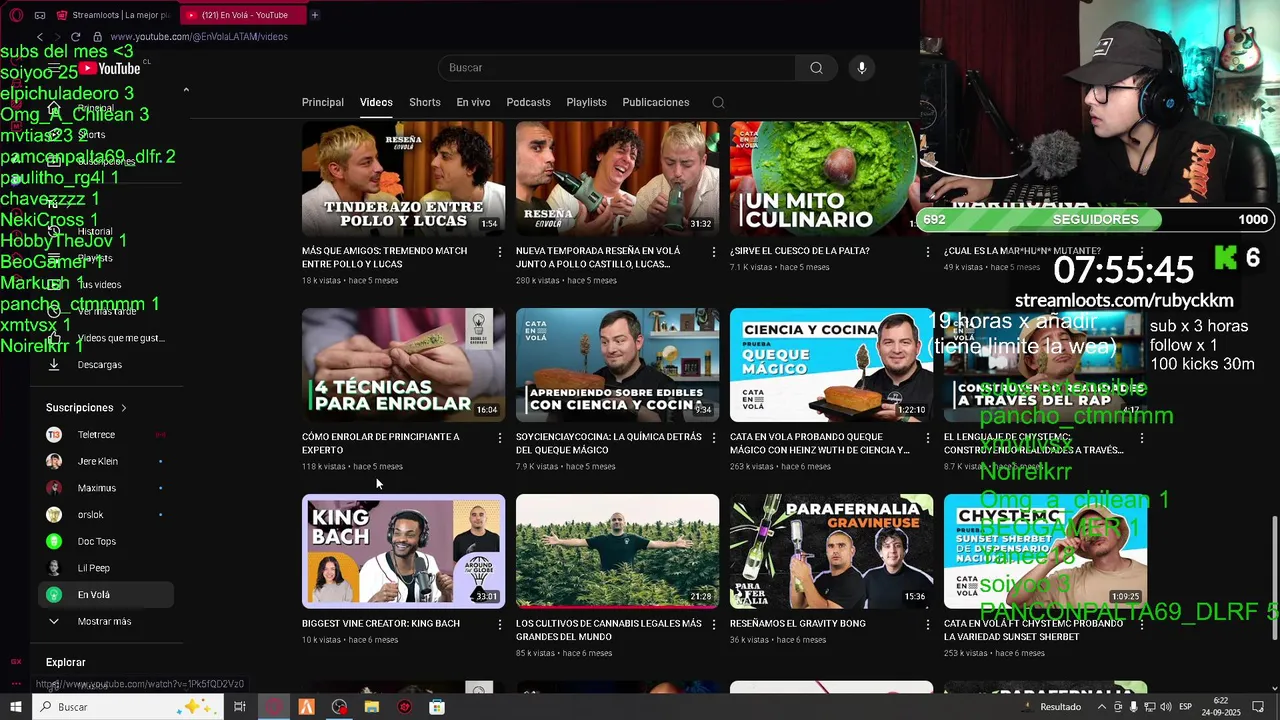Click the browser address bar URL
The width and height of the screenshot is (1280, 720).
(199, 37)
